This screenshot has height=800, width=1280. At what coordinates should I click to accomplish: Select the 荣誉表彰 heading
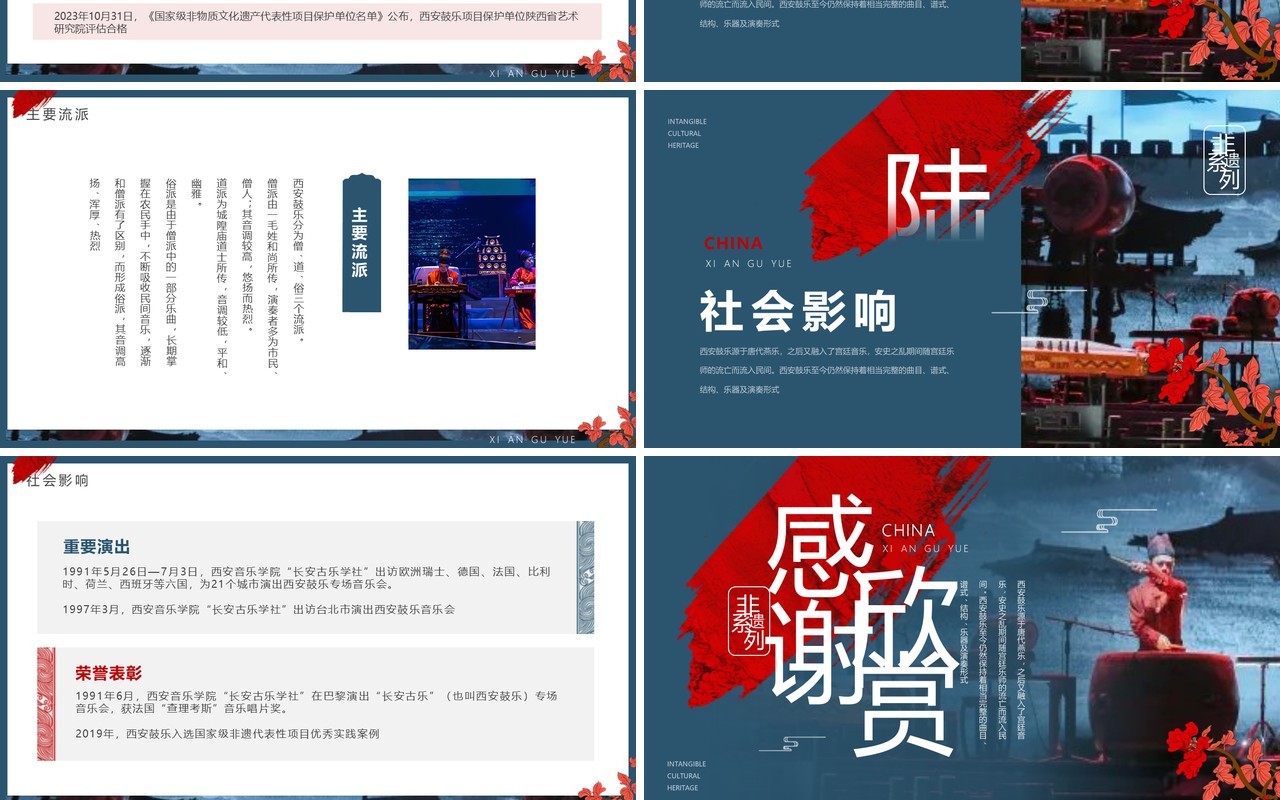pyautogui.click(x=109, y=673)
